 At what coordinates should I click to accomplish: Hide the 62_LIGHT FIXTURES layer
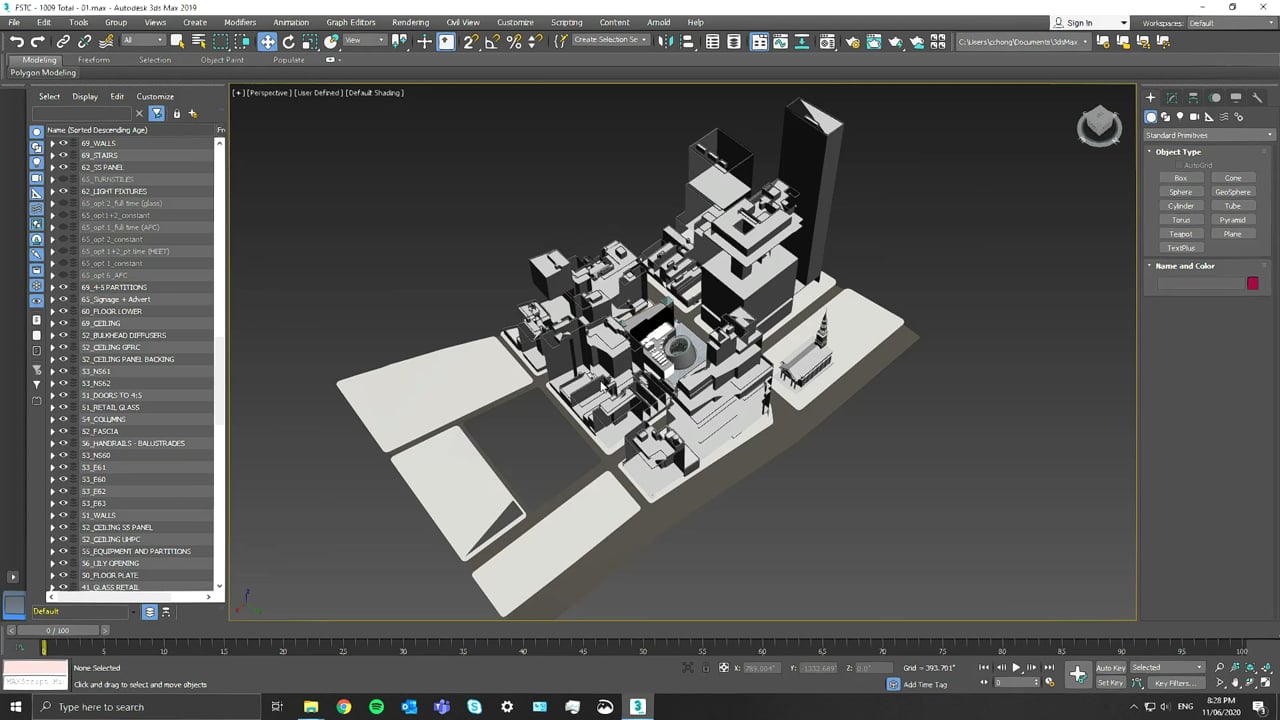(64, 191)
